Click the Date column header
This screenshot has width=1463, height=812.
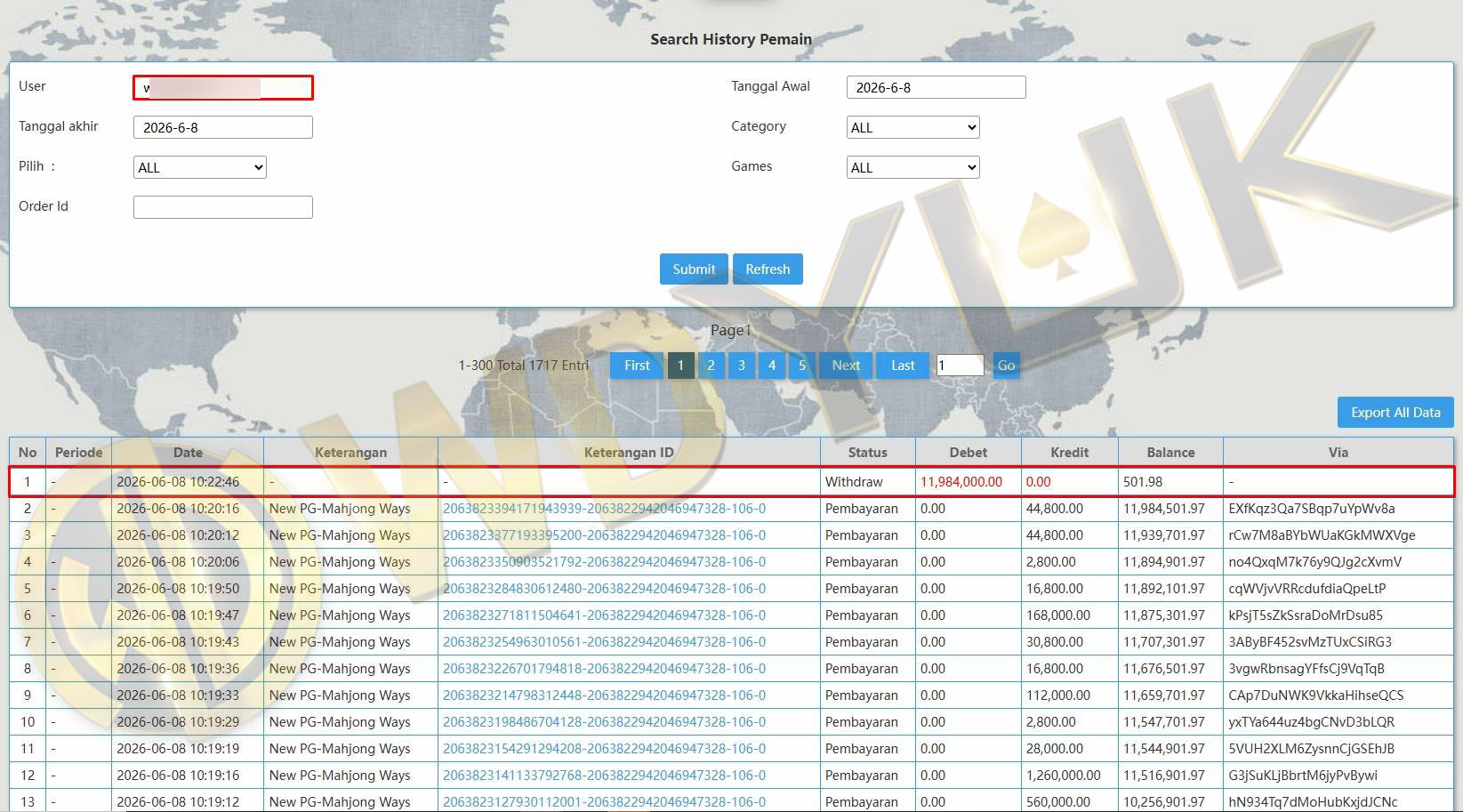click(x=188, y=452)
